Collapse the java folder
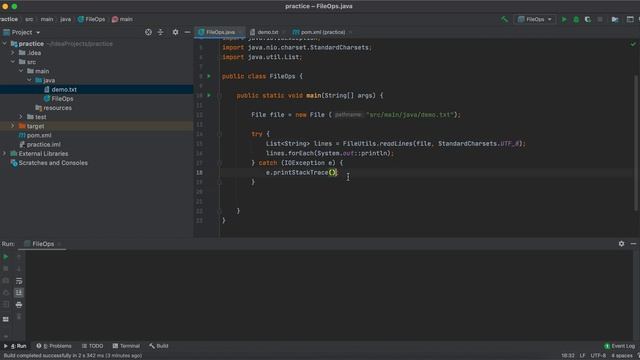 point(29,80)
